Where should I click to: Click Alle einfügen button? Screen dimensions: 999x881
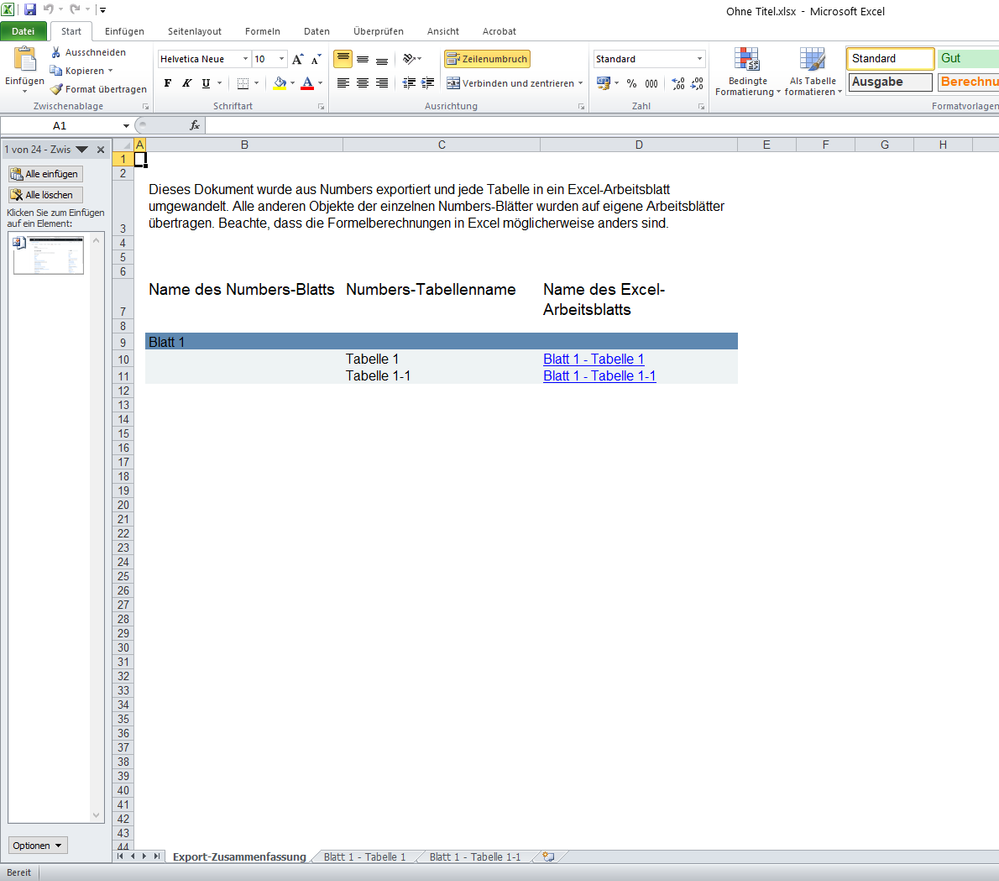tap(45, 174)
